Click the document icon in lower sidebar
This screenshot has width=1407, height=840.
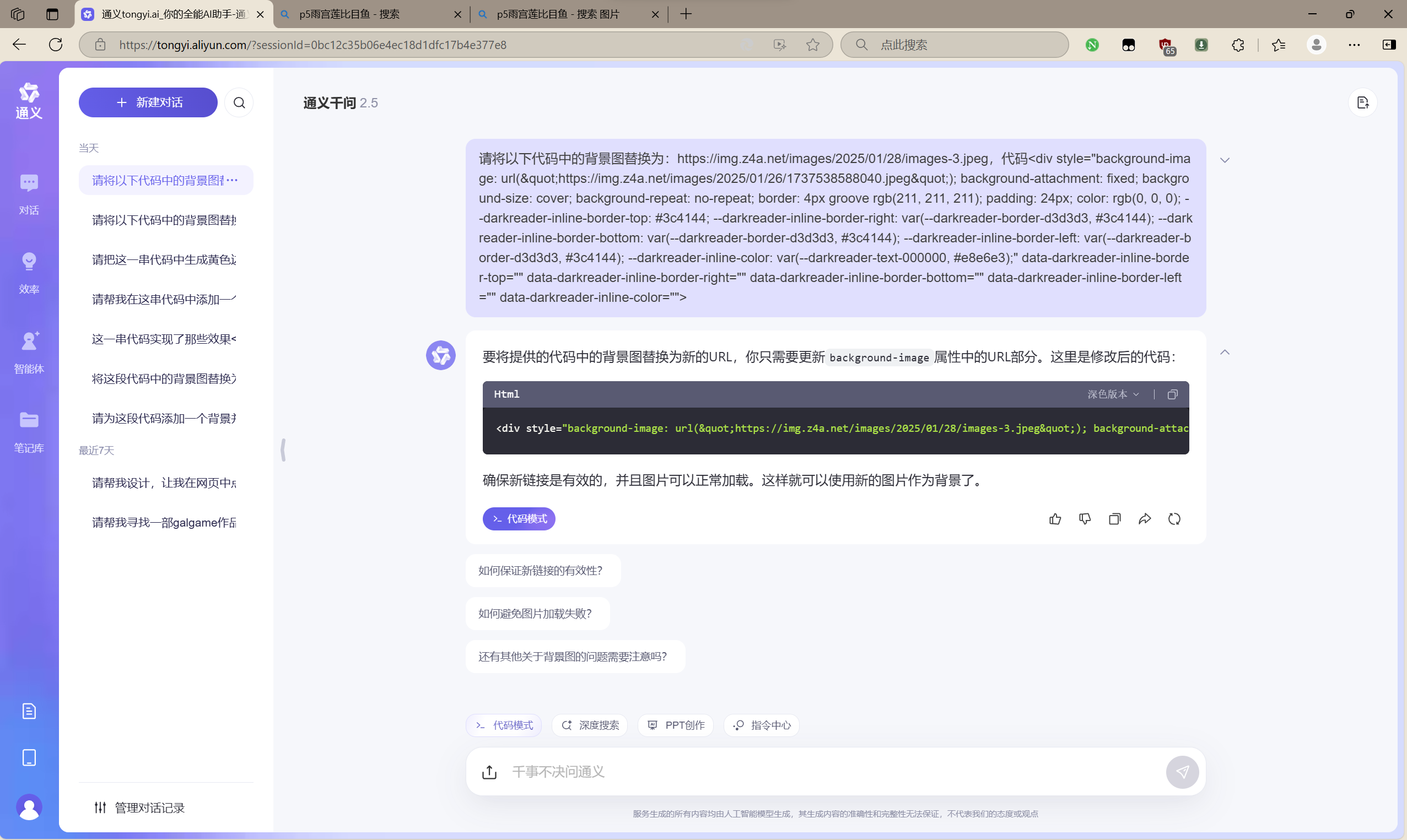coord(29,711)
